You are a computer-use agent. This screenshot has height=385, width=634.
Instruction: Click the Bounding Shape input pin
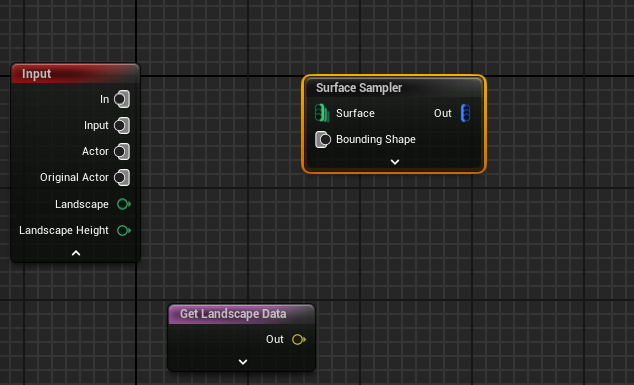pos(323,140)
